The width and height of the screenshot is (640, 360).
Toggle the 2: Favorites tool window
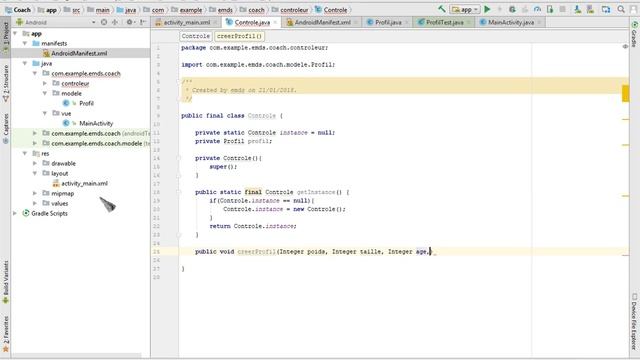[5, 333]
